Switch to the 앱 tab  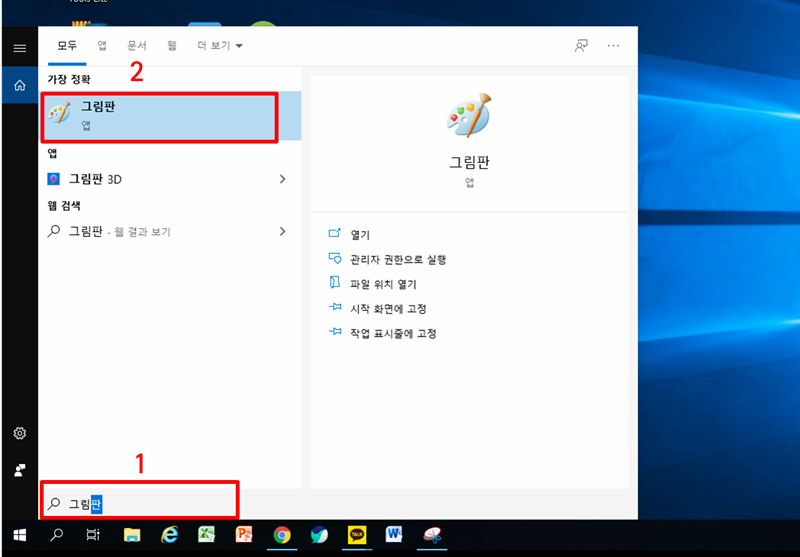click(x=102, y=46)
